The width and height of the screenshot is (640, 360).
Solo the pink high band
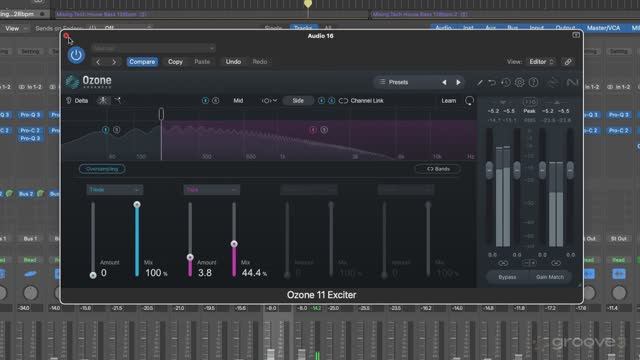pos(324,130)
